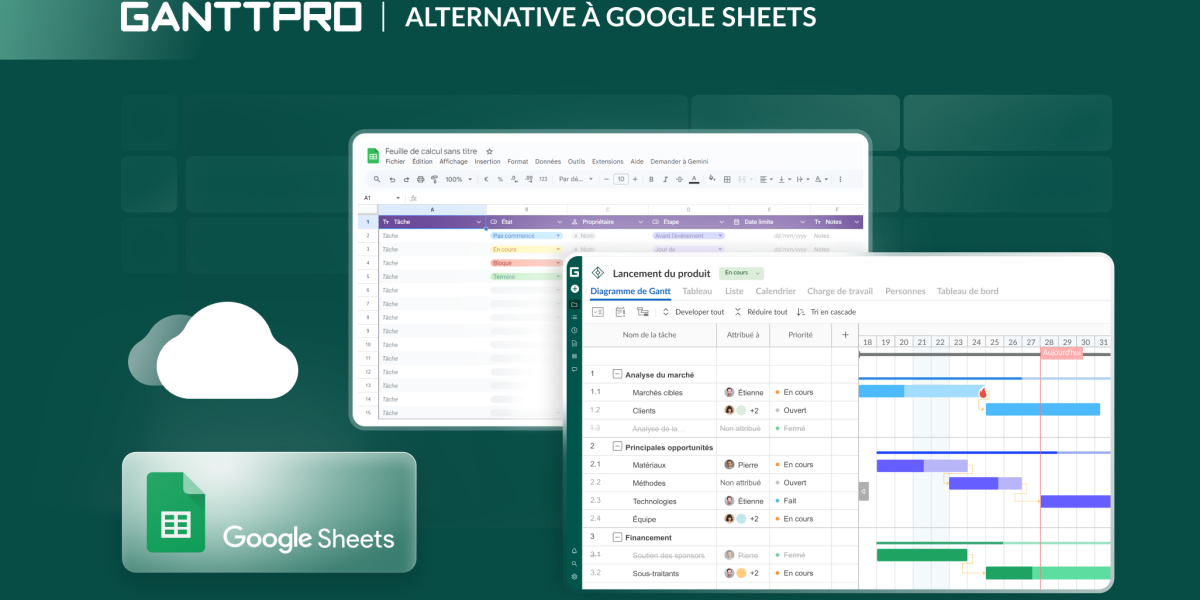This screenshot has width=1200, height=600.
Task: Open the En cours status dropdown for Lancement du produit
Action: pos(740,272)
